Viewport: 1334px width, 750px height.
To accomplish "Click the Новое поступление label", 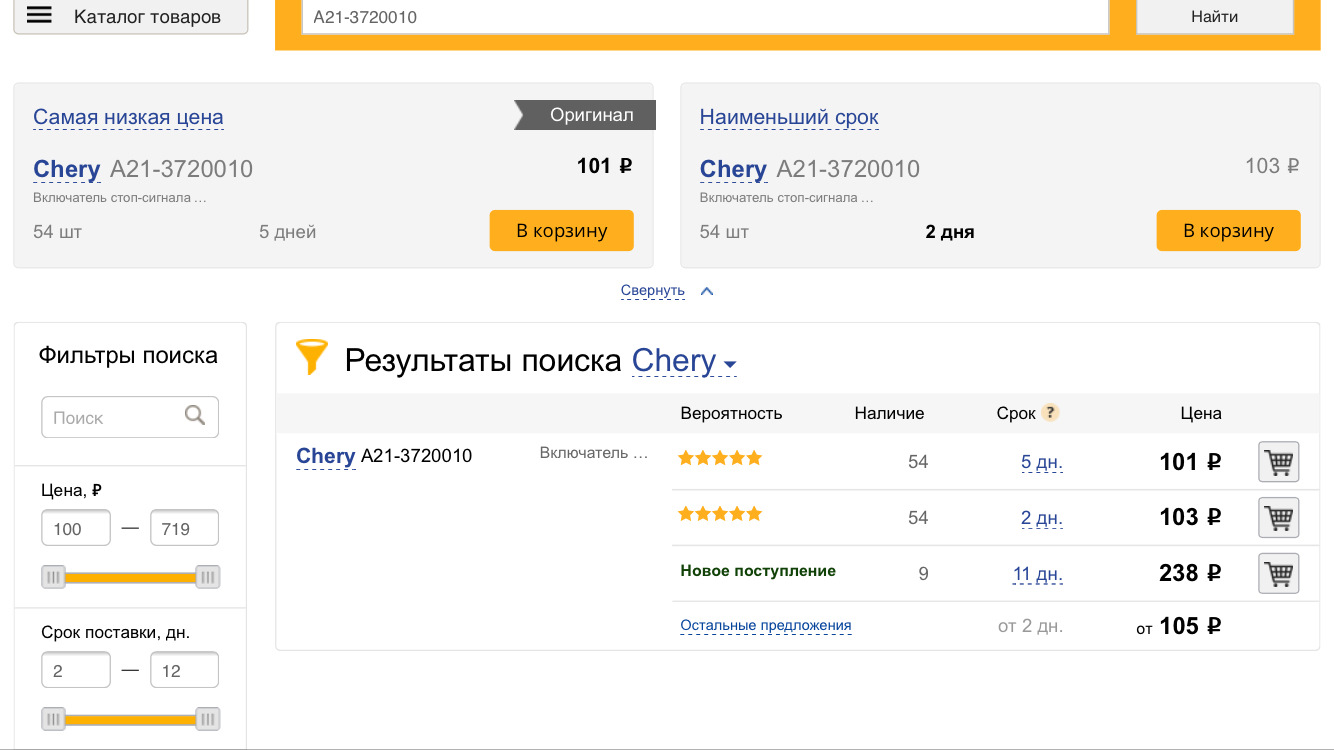I will point(758,571).
